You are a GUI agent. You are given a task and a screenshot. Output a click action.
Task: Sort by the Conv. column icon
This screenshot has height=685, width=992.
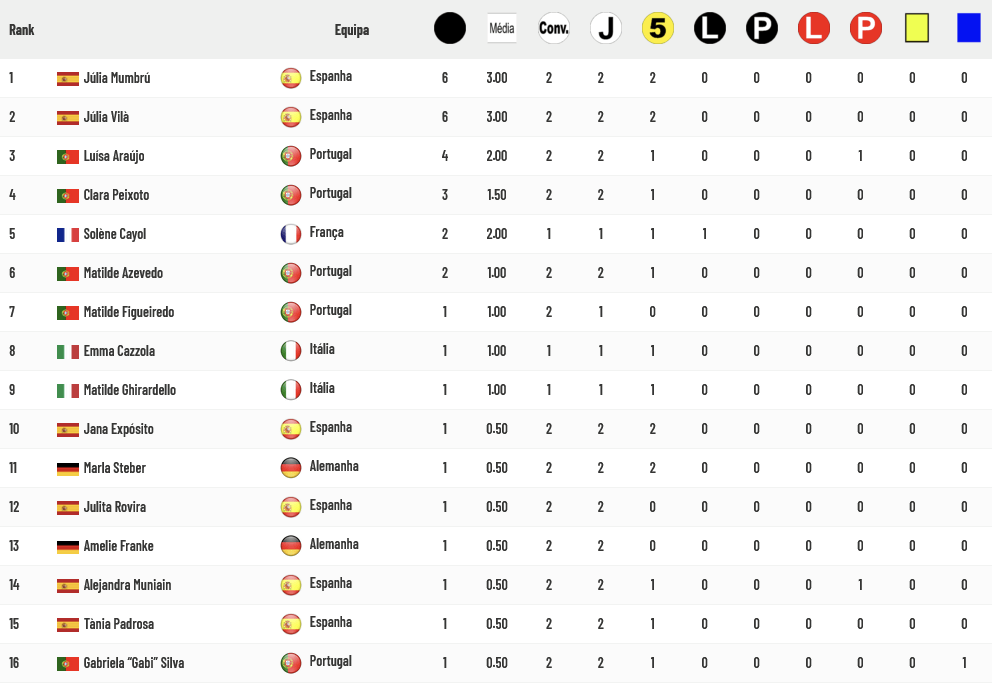point(554,28)
